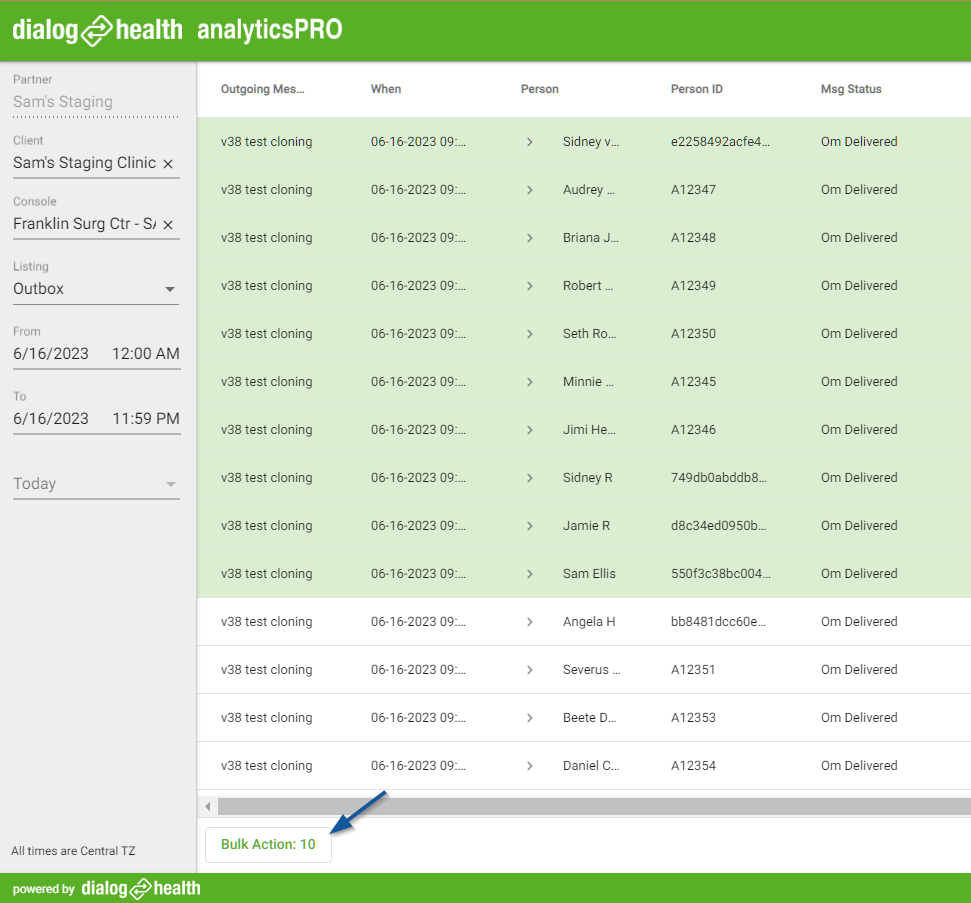Image resolution: width=971 pixels, height=903 pixels.
Task: Select Person ID cell A12351
Action: pyautogui.click(x=693, y=670)
